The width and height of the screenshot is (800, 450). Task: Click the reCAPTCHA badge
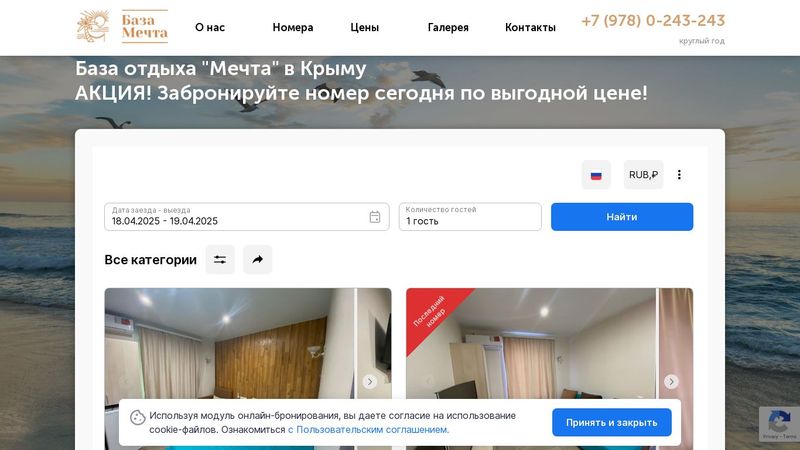[779, 423]
